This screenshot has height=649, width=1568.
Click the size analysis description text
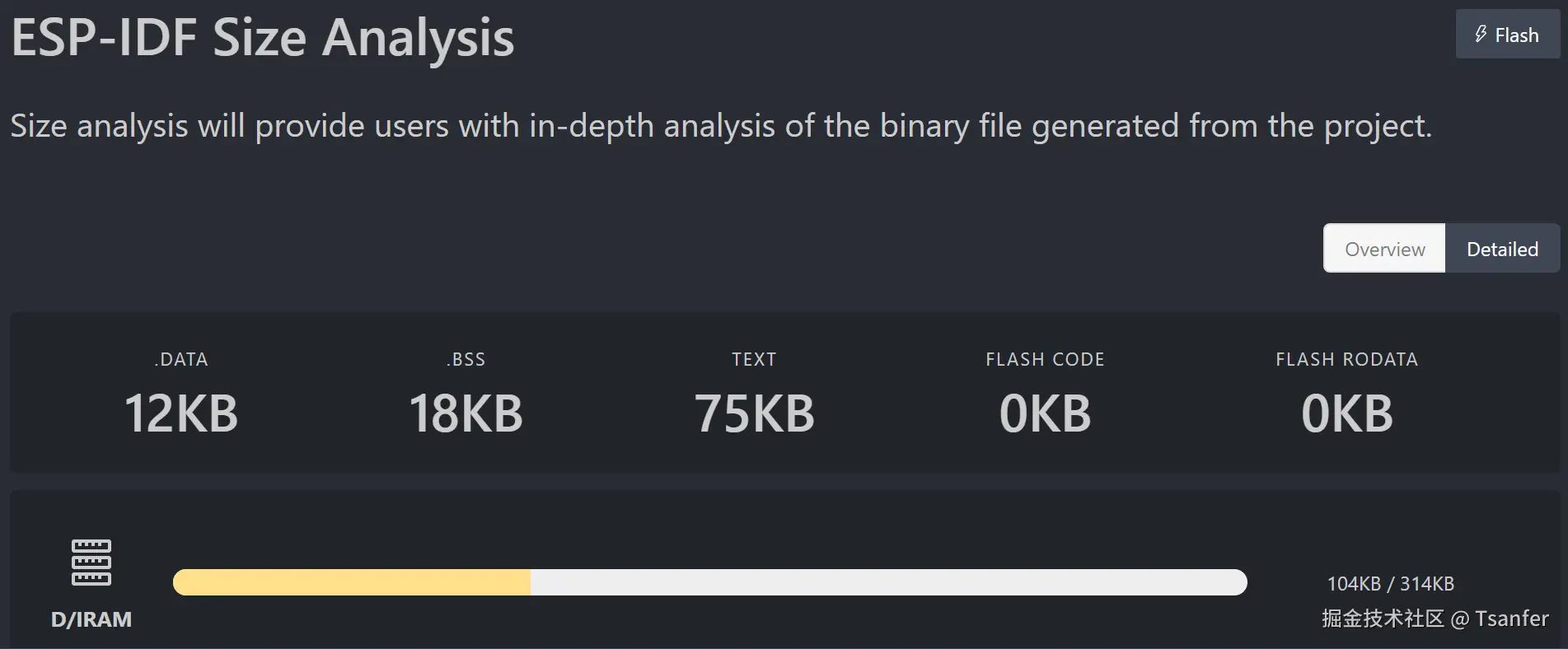721,126
